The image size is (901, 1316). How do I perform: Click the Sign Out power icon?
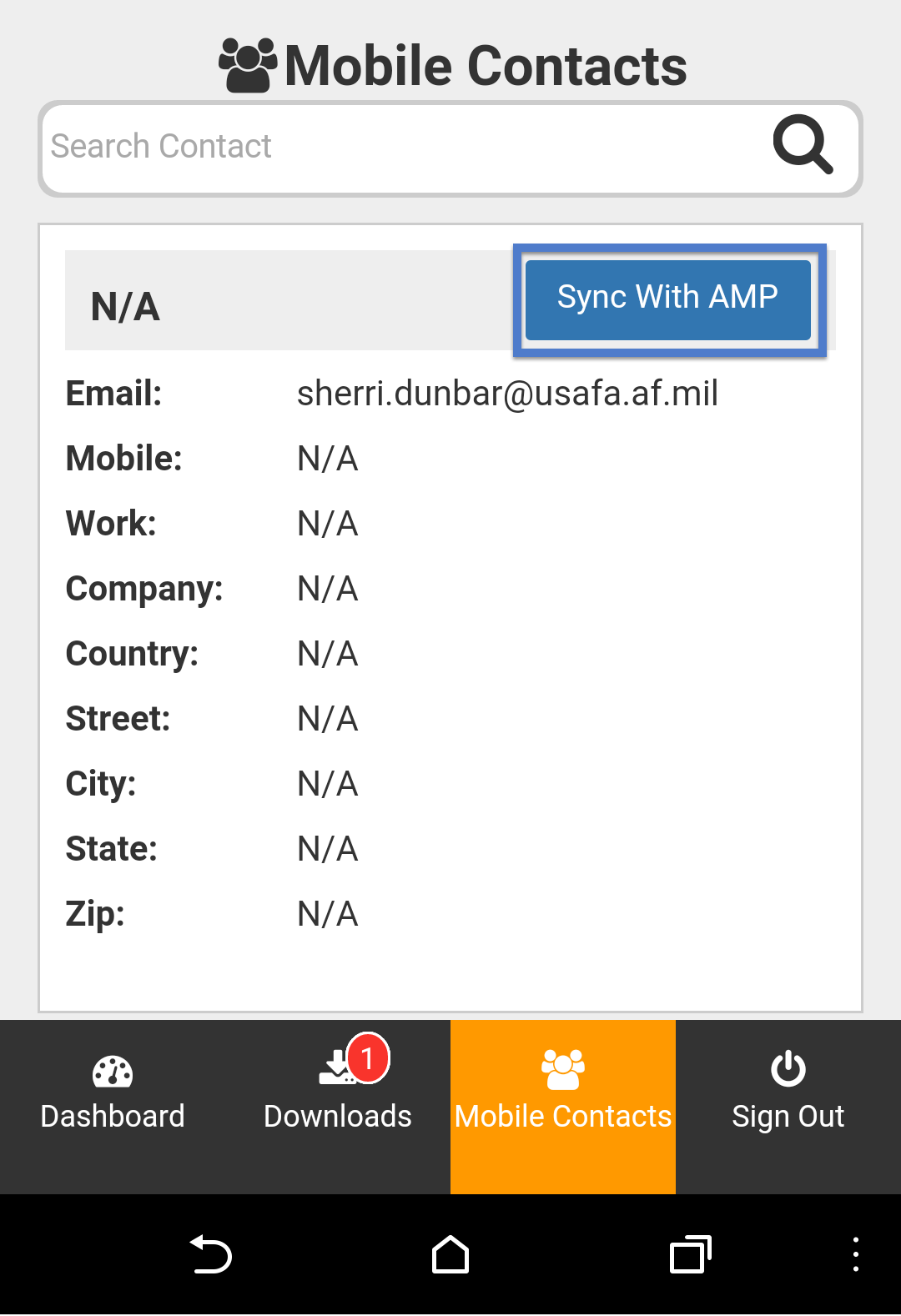[788, 1069]
